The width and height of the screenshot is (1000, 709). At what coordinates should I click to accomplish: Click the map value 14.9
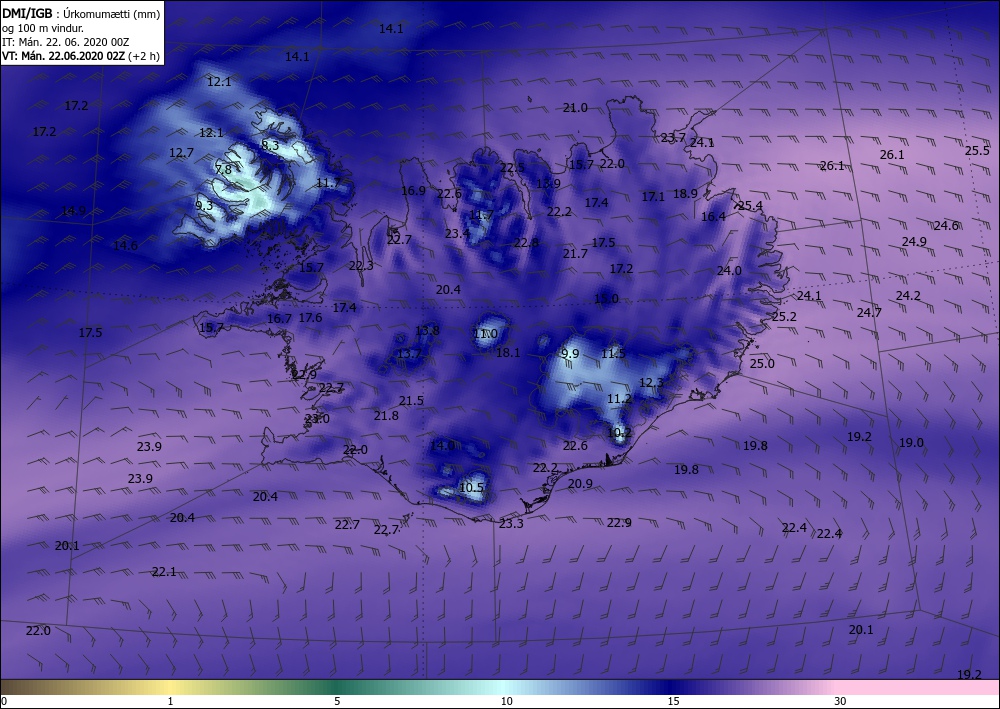[x=73, y=211]
